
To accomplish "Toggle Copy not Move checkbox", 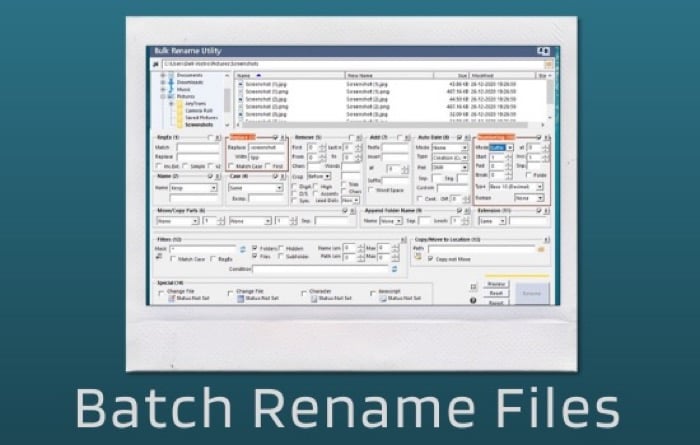I will (x=430, y=259).
